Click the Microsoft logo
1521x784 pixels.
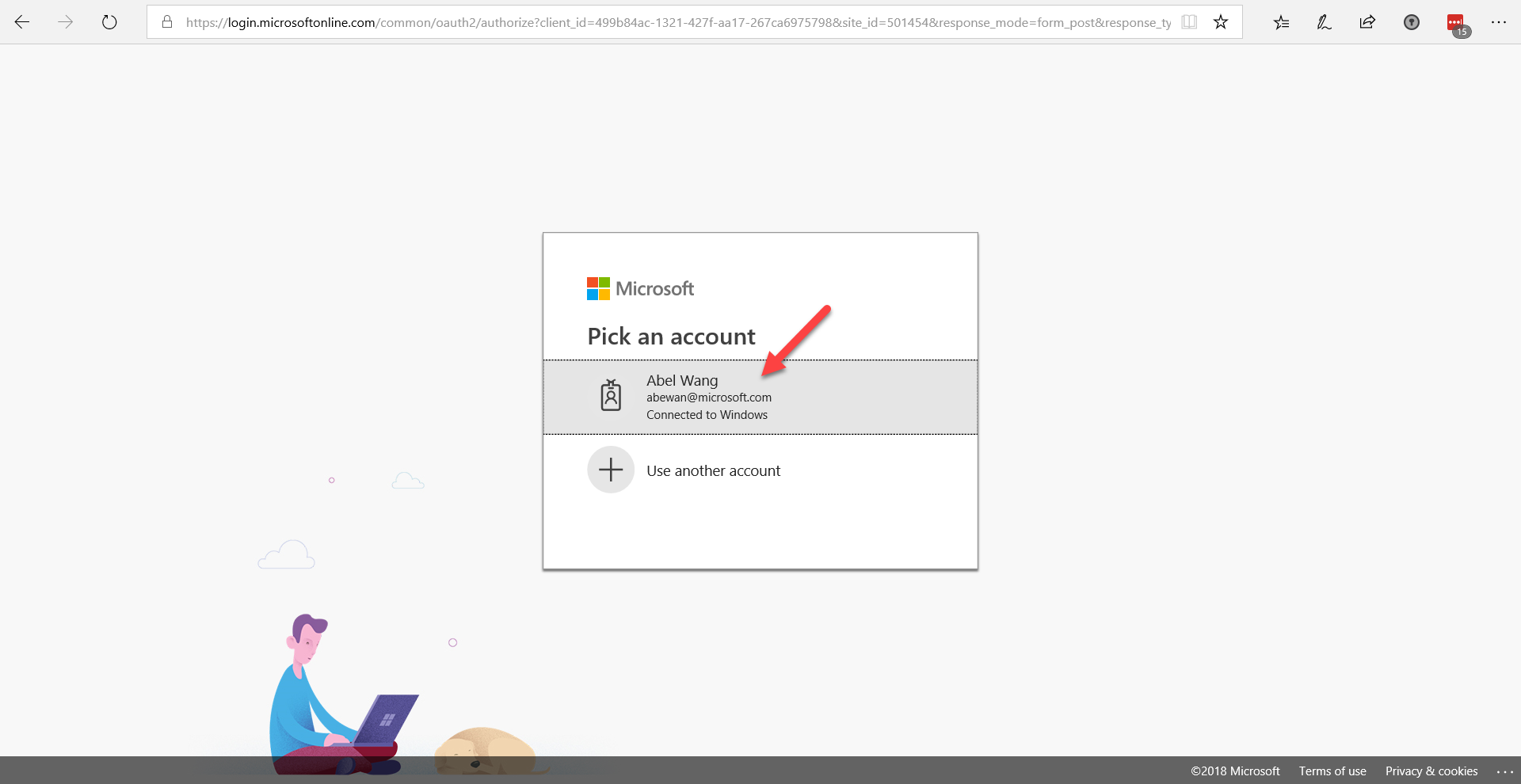pos(640,288)
